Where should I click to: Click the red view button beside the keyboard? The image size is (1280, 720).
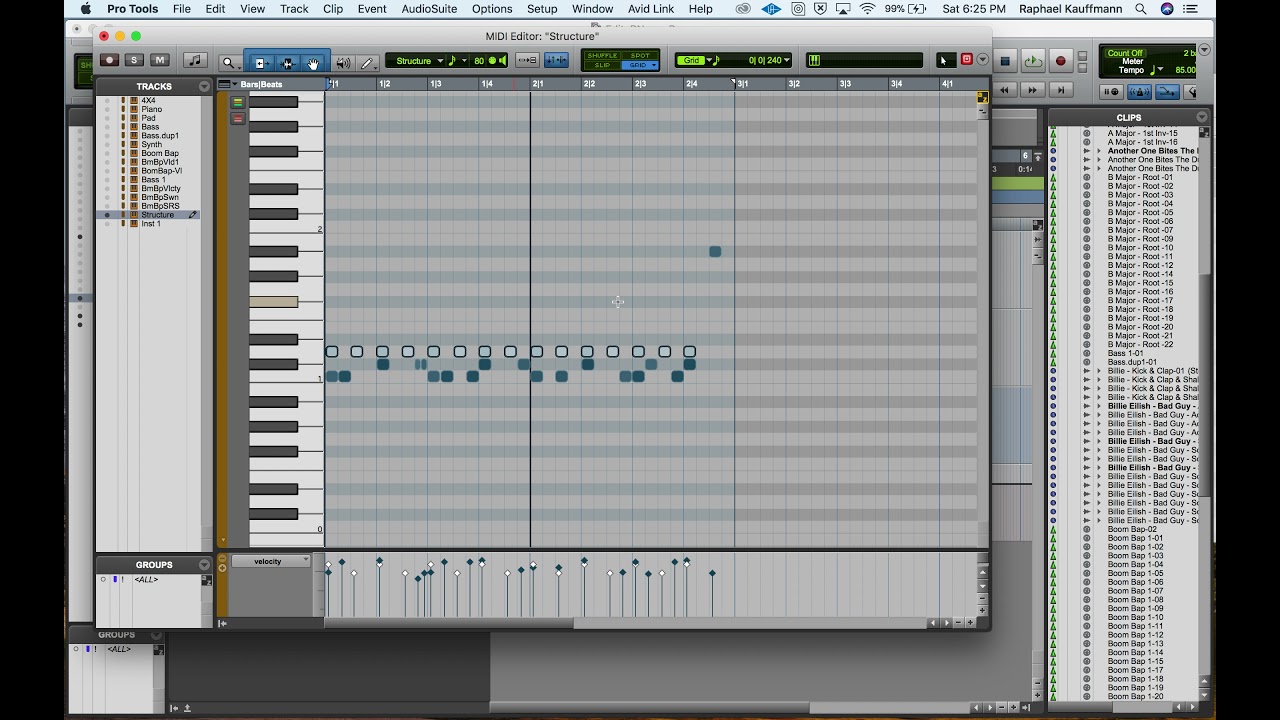(x=237, y=119)
